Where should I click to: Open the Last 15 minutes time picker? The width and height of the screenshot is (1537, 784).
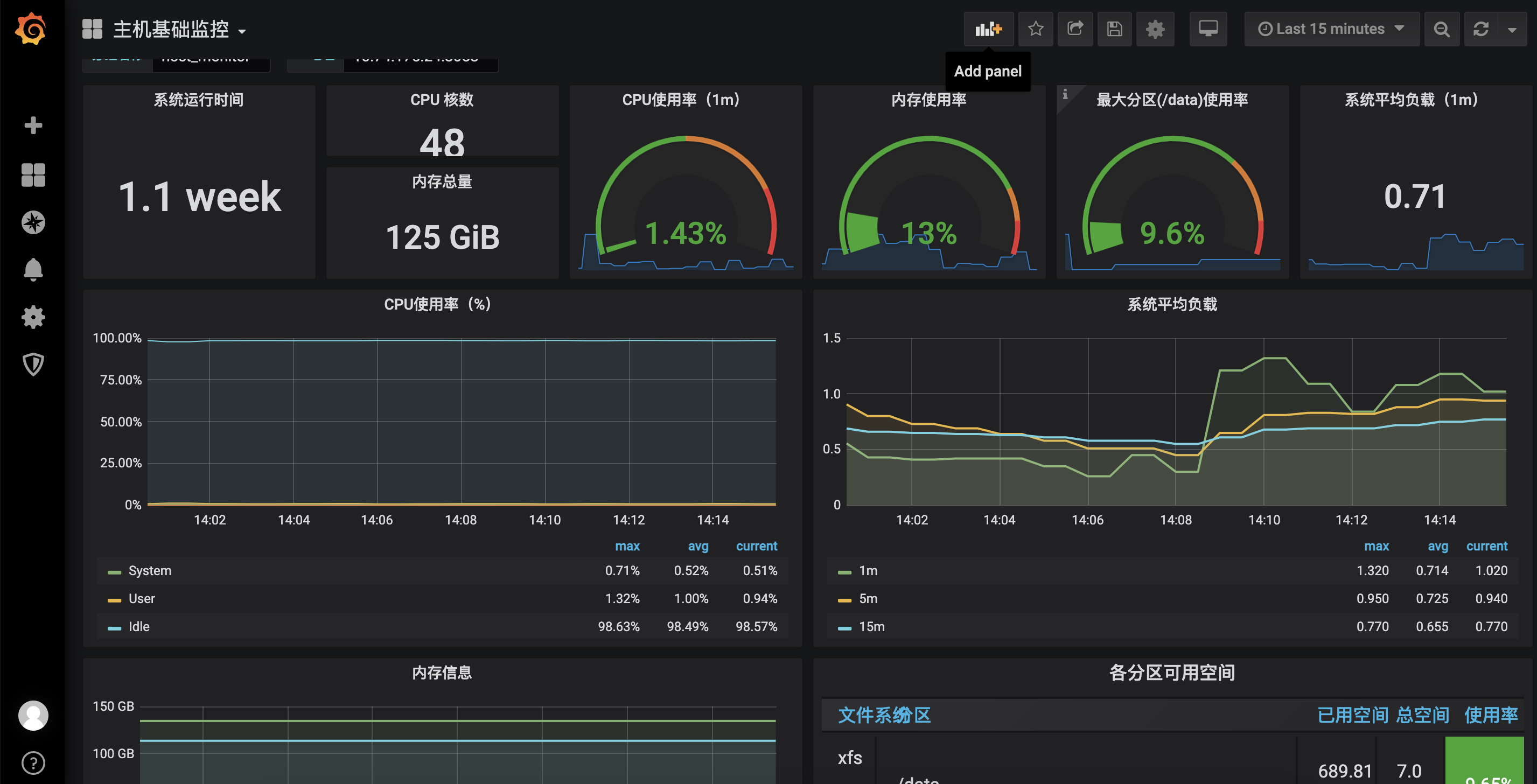[x=1331, y=28]
